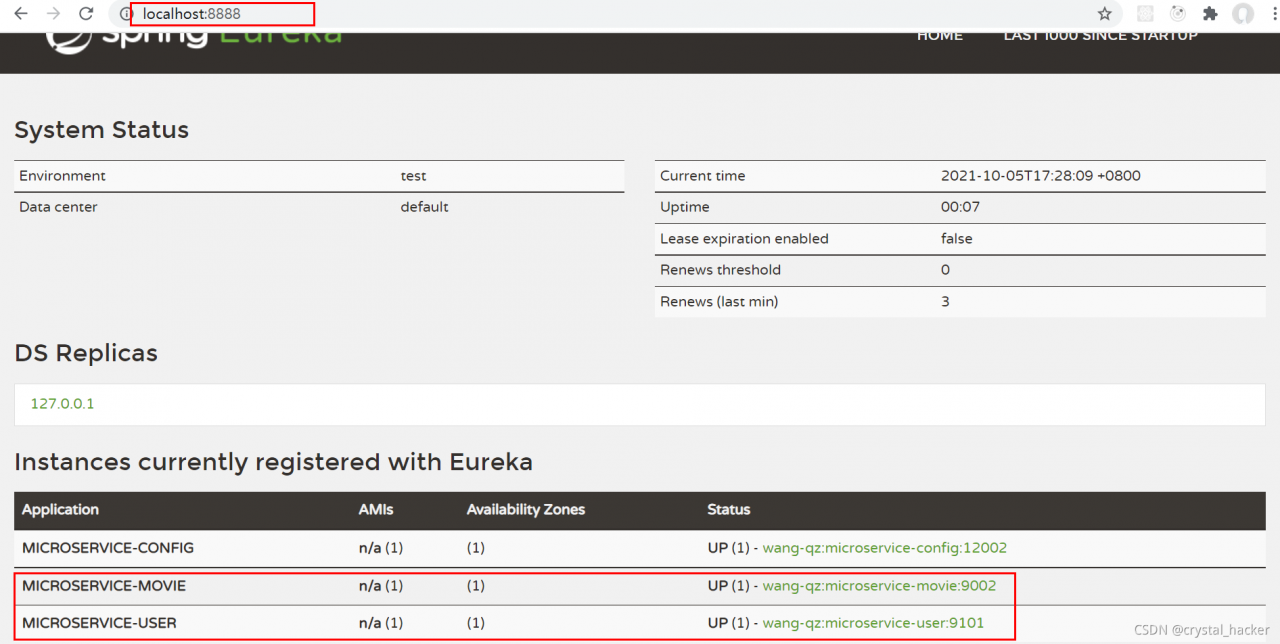Go back with the browser back arrow
This screenshot has height=644, width=1280.
pyautogui.click(x=21, y=14)
